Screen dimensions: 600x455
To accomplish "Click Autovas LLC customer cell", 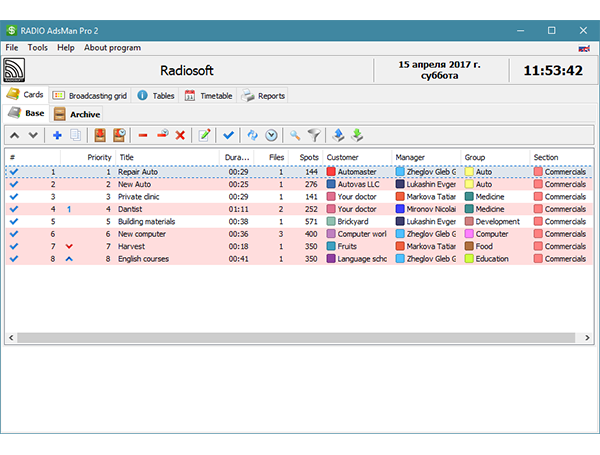I will (357, 184).
